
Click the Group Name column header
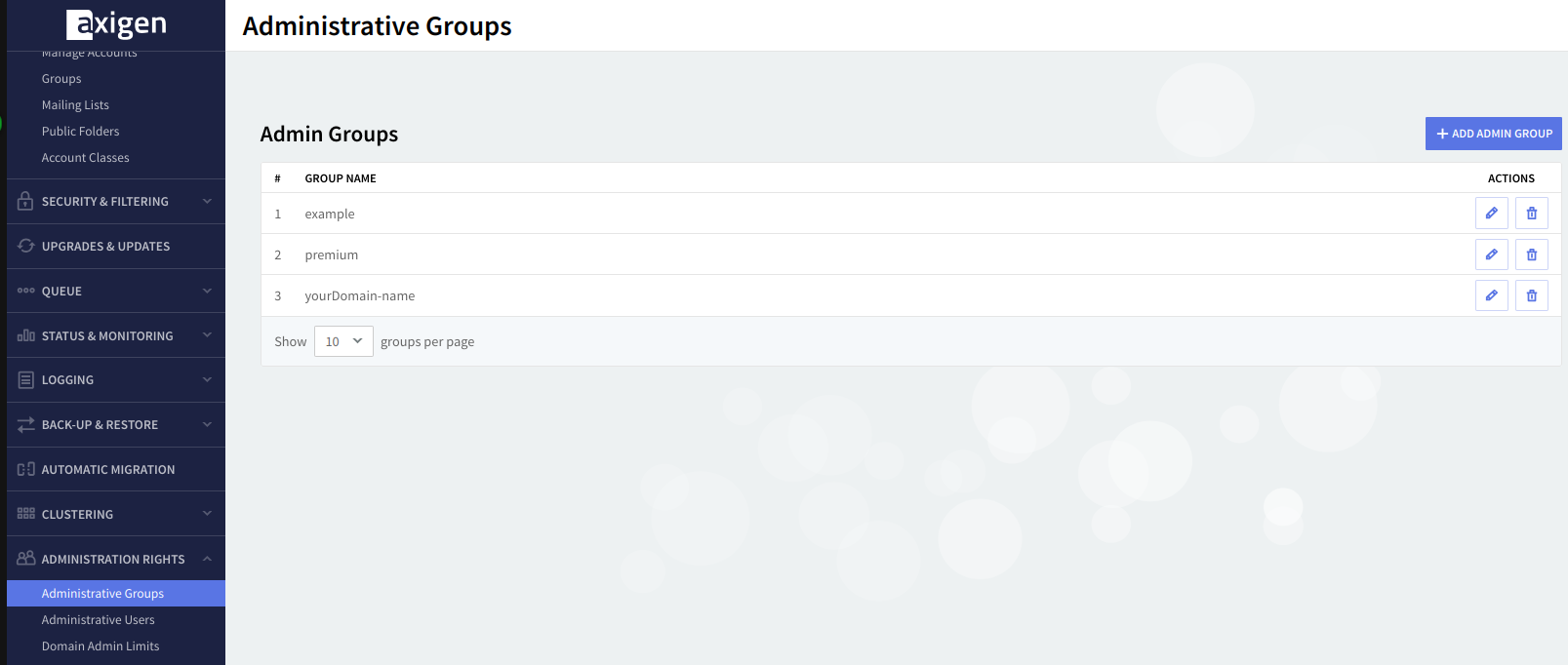pyautogui.click(x=341, y=178)
